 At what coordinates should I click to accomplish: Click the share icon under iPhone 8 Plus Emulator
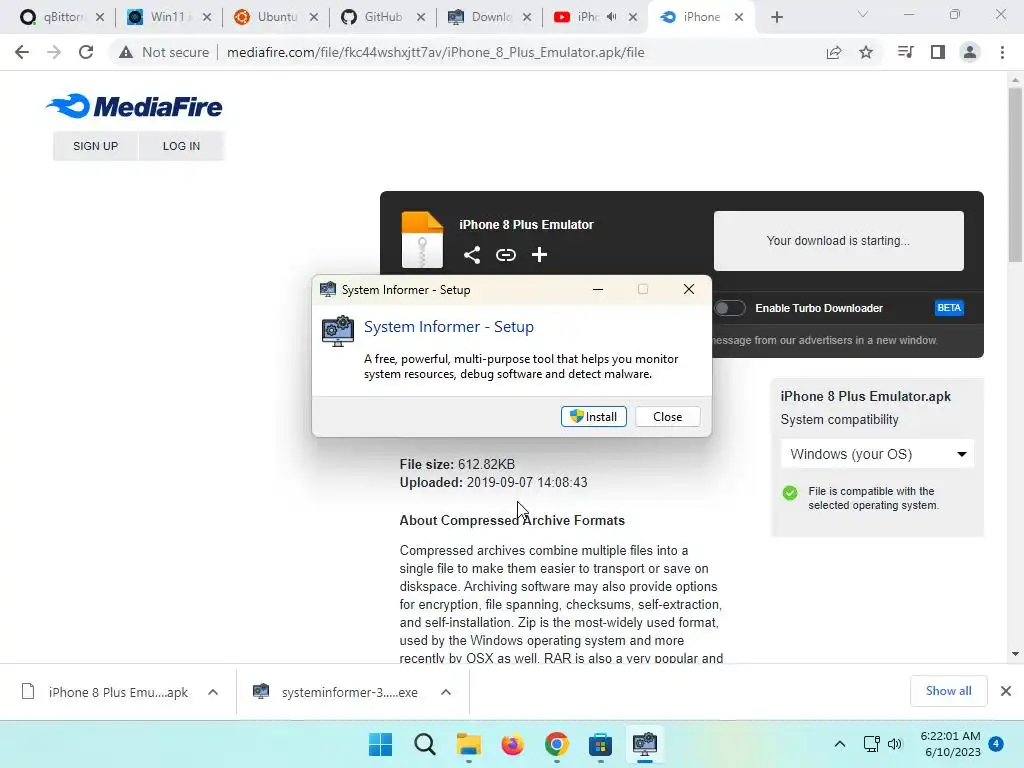(x=472, y=255)
